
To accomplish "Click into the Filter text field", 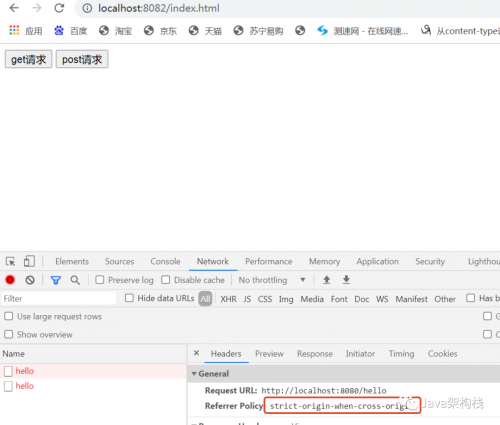I will pos(59,299).
